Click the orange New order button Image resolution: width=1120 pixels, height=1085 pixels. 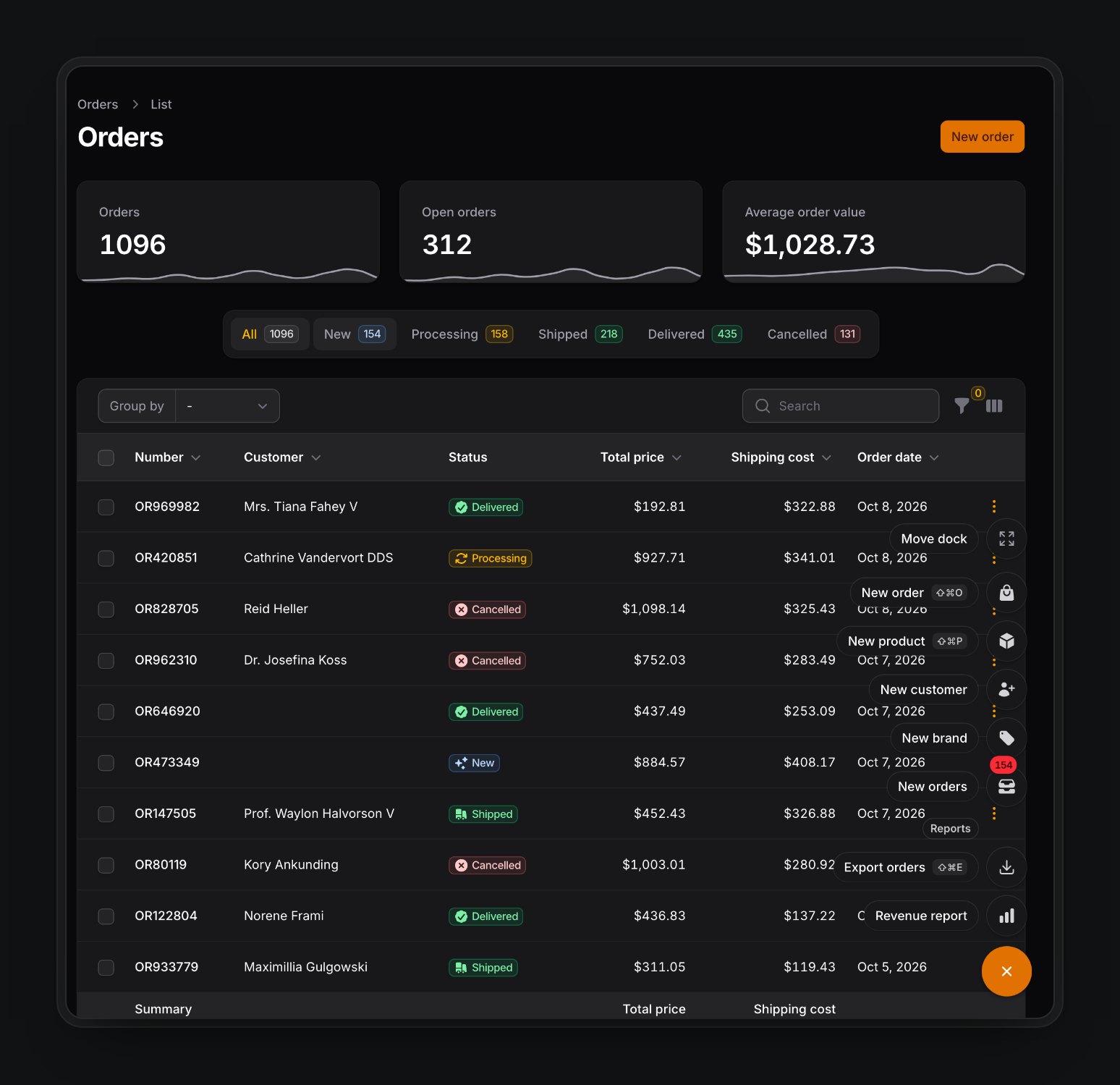pos(982,137)
